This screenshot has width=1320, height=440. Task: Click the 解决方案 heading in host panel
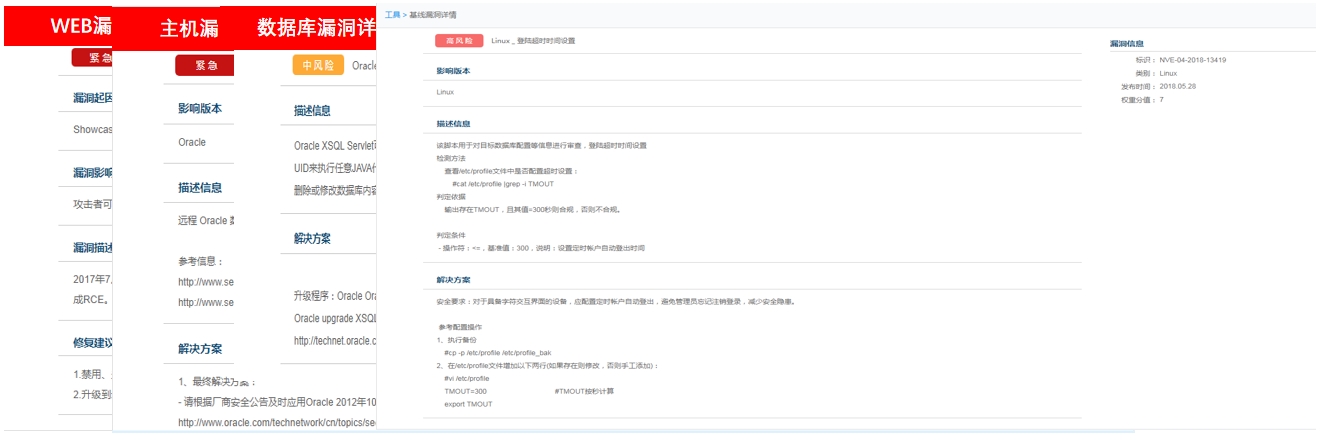tap(200, 349)
